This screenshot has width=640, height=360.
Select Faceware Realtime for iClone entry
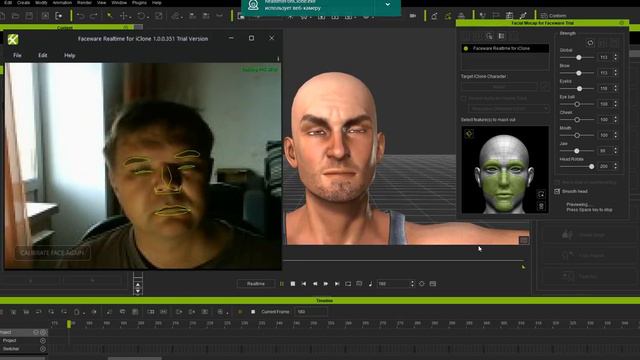(x=505, y=48)
